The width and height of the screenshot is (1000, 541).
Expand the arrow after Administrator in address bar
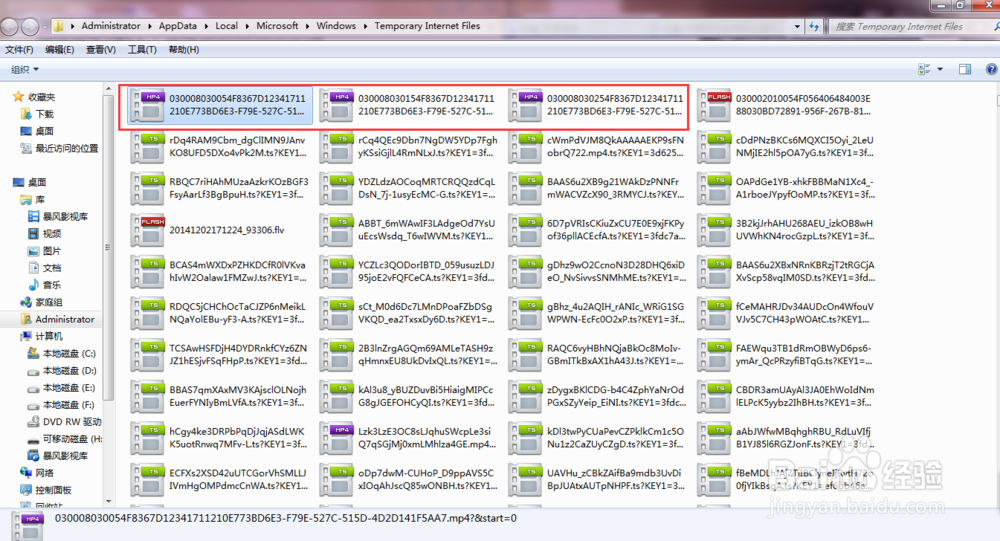[x=150, y=26]
